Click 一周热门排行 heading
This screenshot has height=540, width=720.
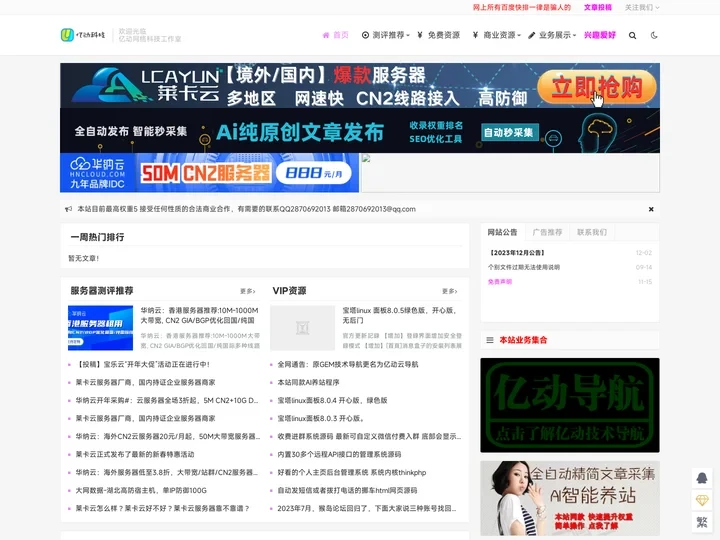[x=97, y=237]
